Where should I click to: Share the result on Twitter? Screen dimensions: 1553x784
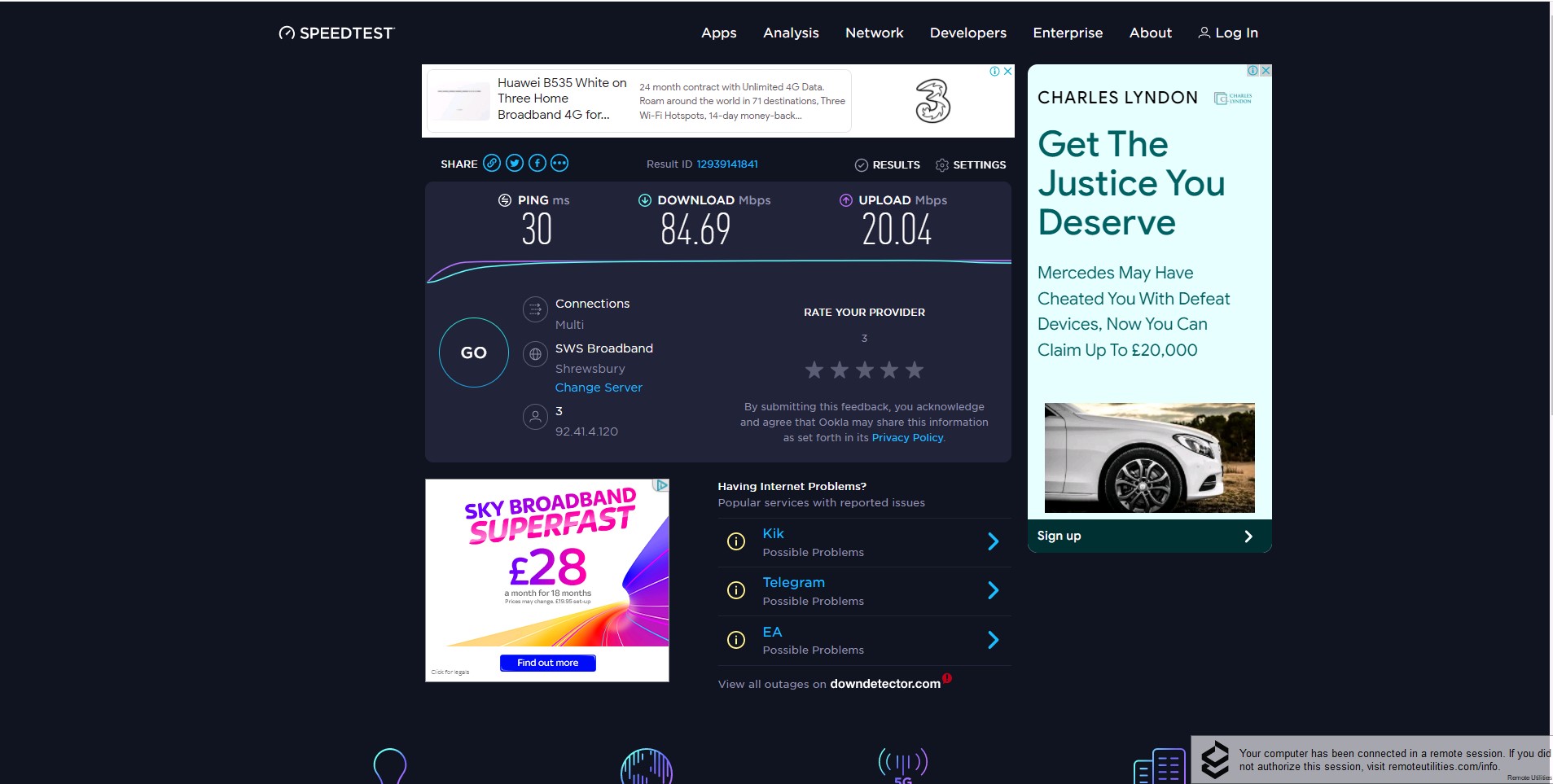(515, 164)
